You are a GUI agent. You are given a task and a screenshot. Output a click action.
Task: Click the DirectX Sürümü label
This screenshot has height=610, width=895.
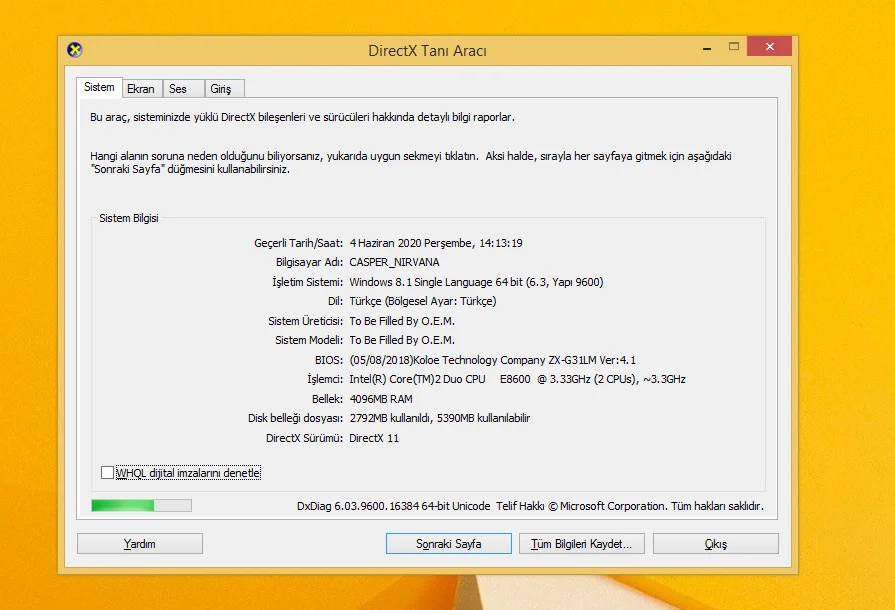[305, 438]
